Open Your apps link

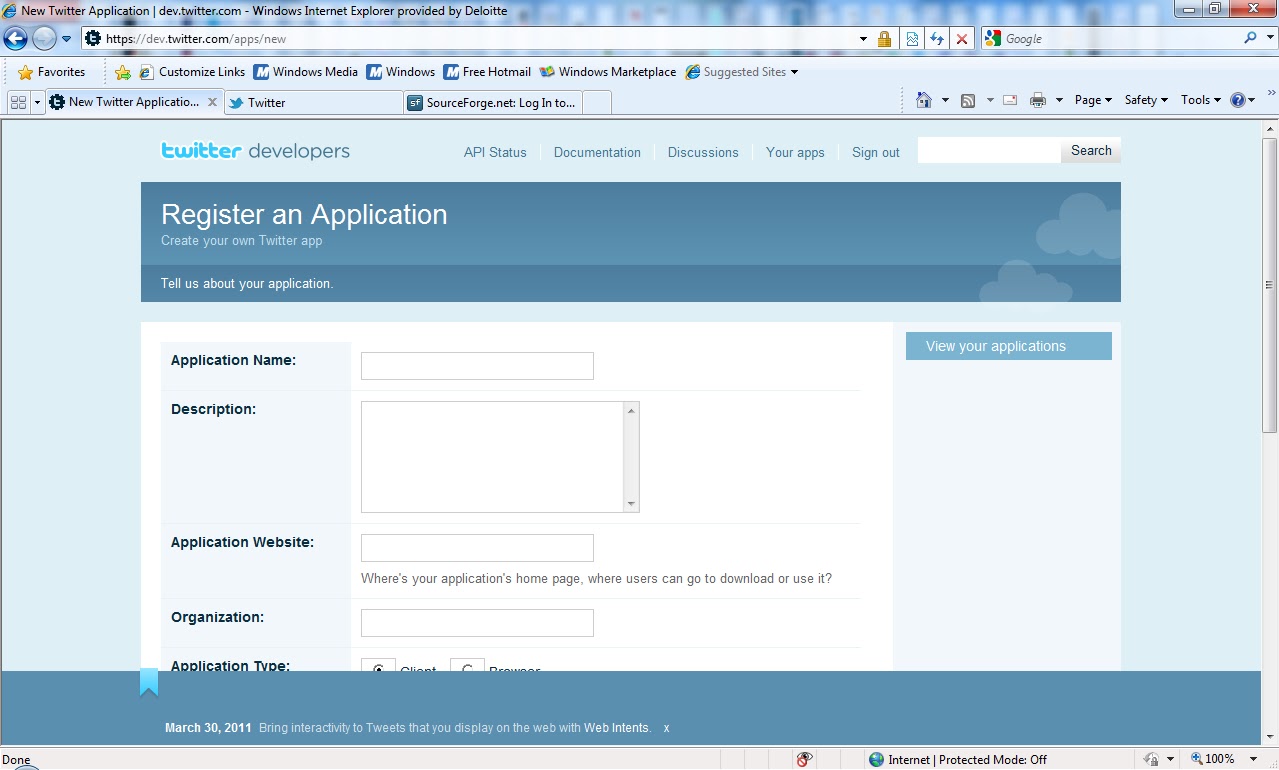click(795, 152)
